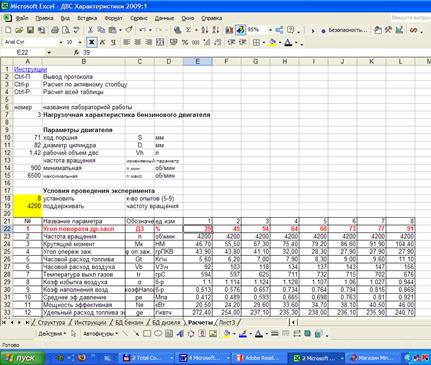Expand the Font Color dropdown arrow in formatting toolbar

296,42
